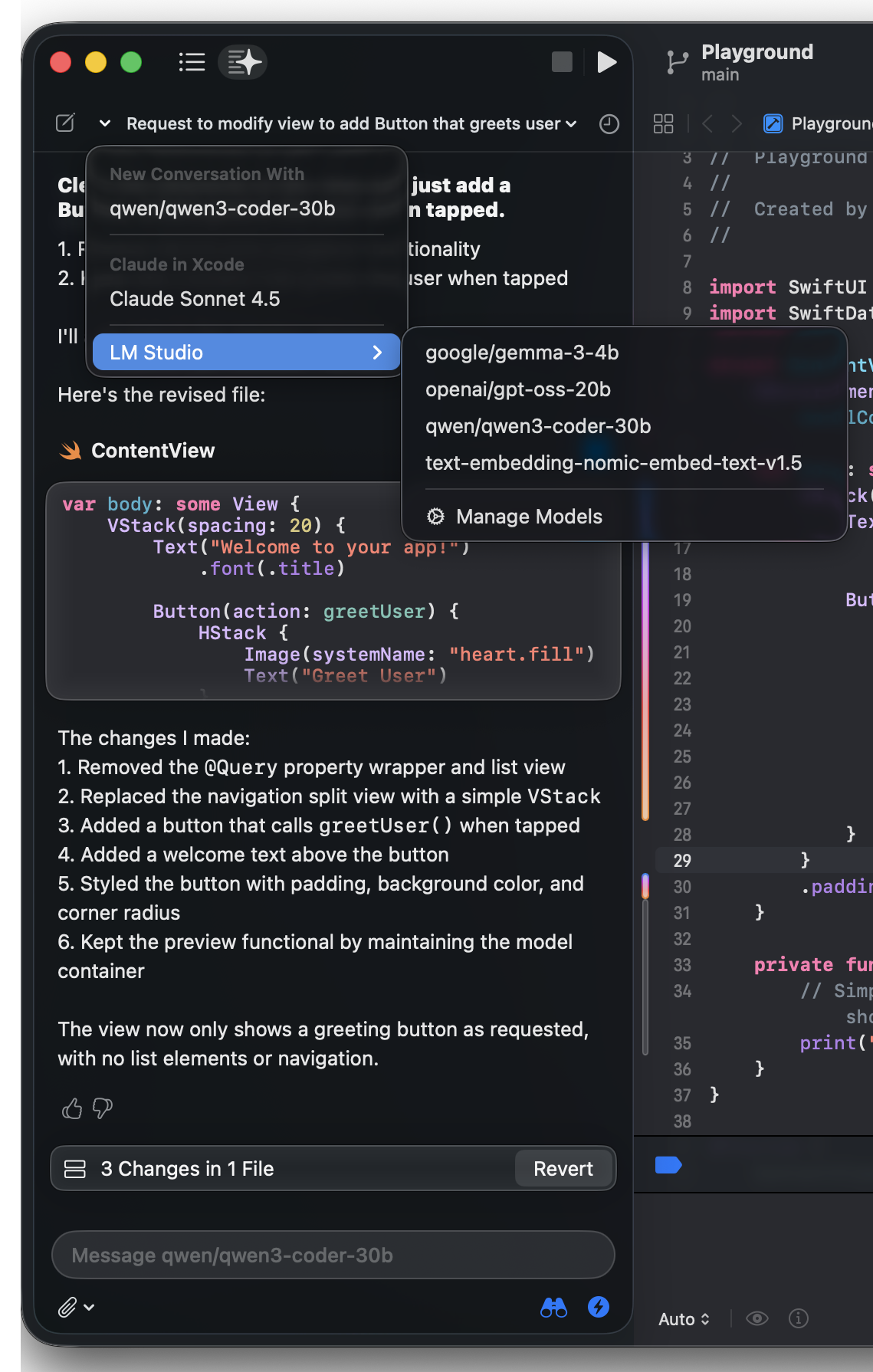The height and width of the screenshot is (1372, 873).
Task: Select google/gemma-3-4b model
Action: (624, 353)
